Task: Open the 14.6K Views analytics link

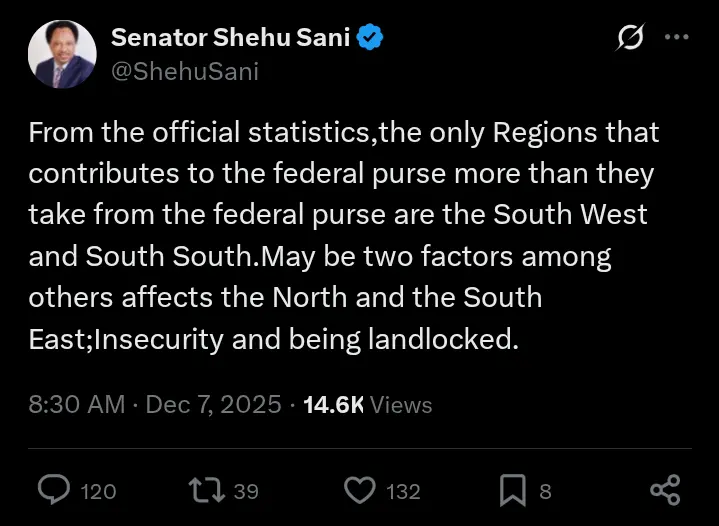Action: coord(368,405)
